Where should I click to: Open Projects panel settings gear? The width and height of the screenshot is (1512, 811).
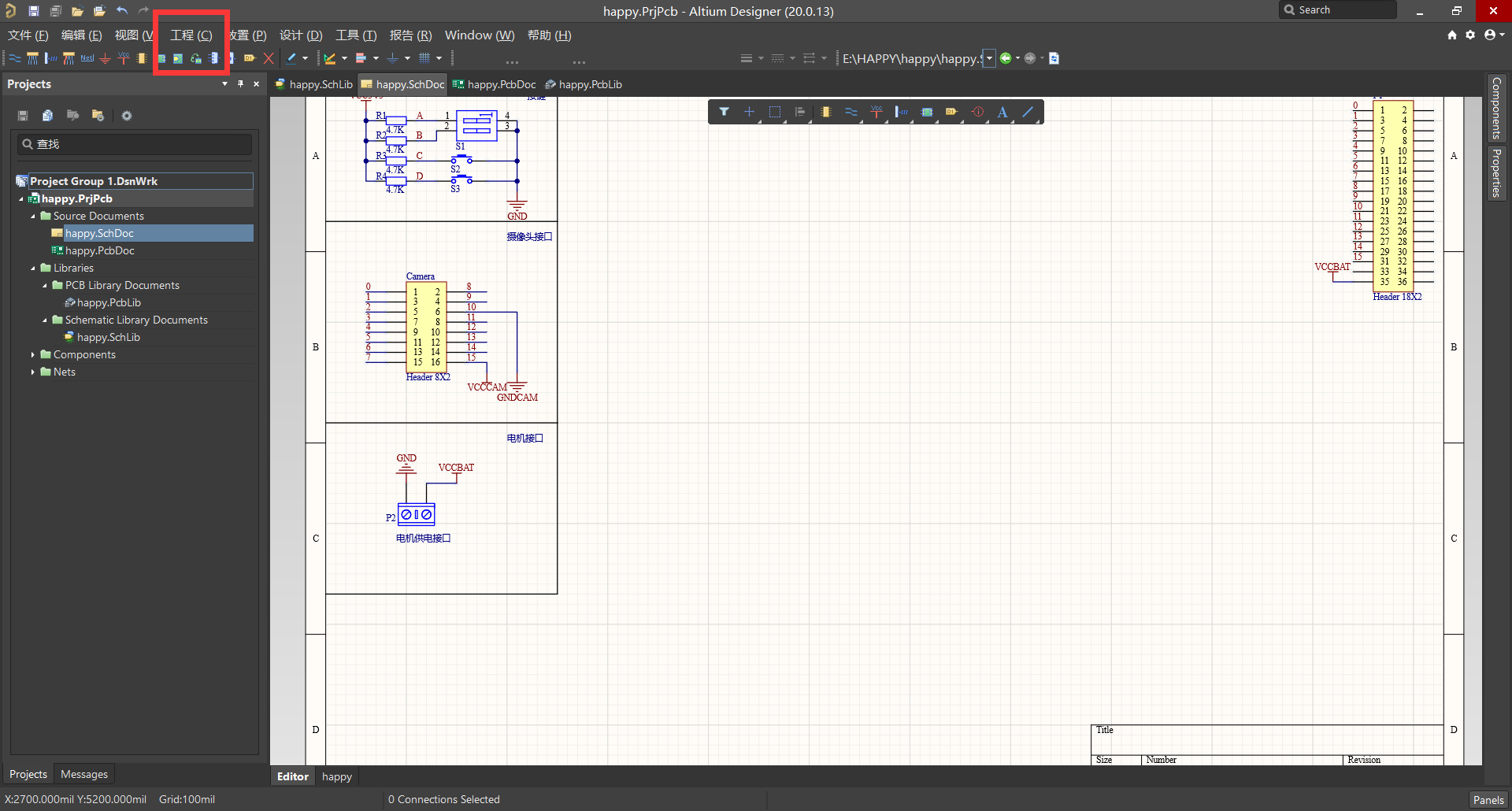[126, 116]
